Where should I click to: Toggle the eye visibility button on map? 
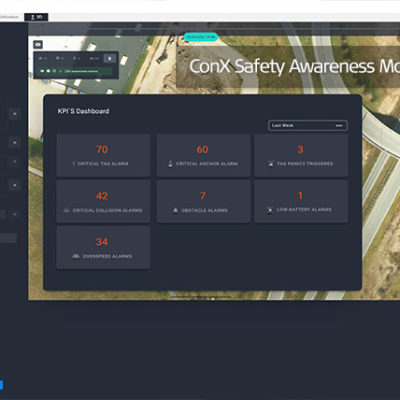(x=38, y=44)
